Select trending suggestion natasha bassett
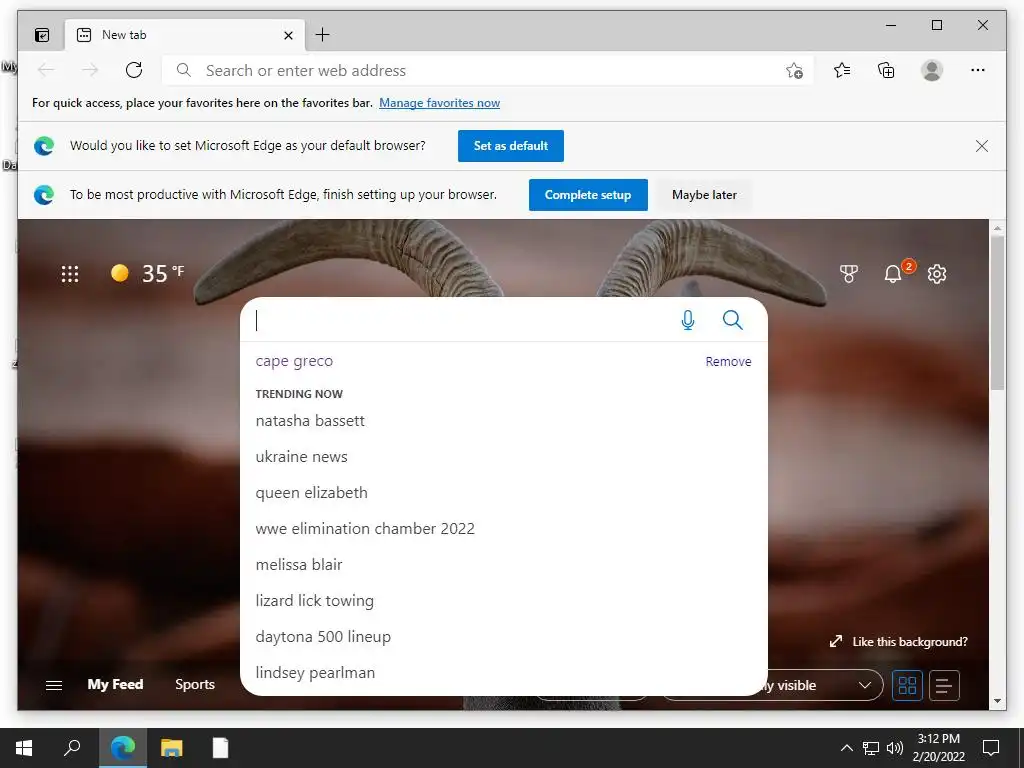The height and width of the screenshot is (768, 1024). tap(310, 421)
